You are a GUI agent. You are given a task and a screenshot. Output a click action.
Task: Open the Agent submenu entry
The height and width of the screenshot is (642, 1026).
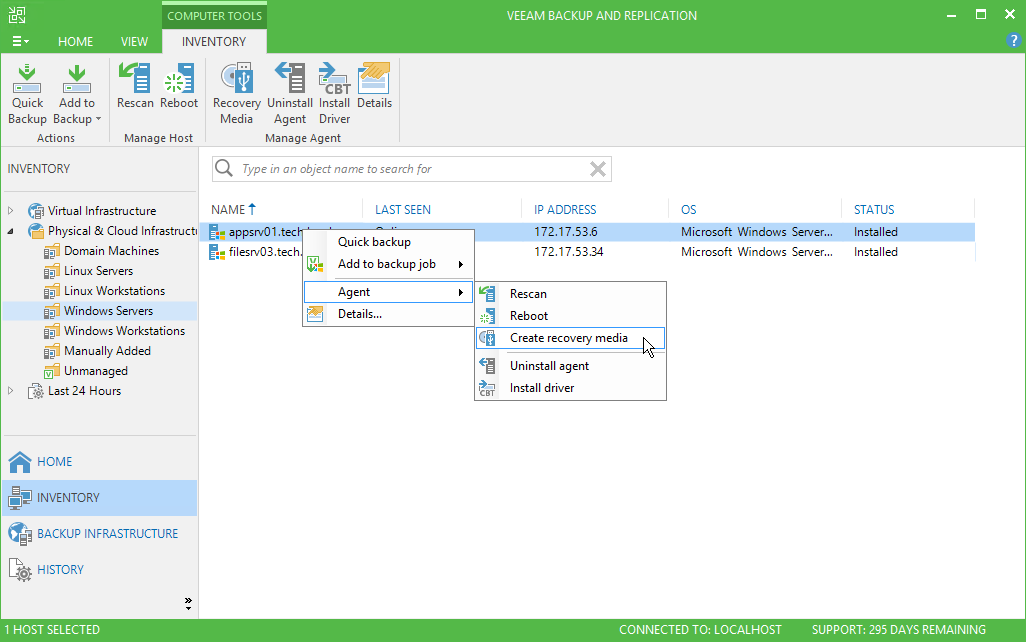(x=389, y=292)
